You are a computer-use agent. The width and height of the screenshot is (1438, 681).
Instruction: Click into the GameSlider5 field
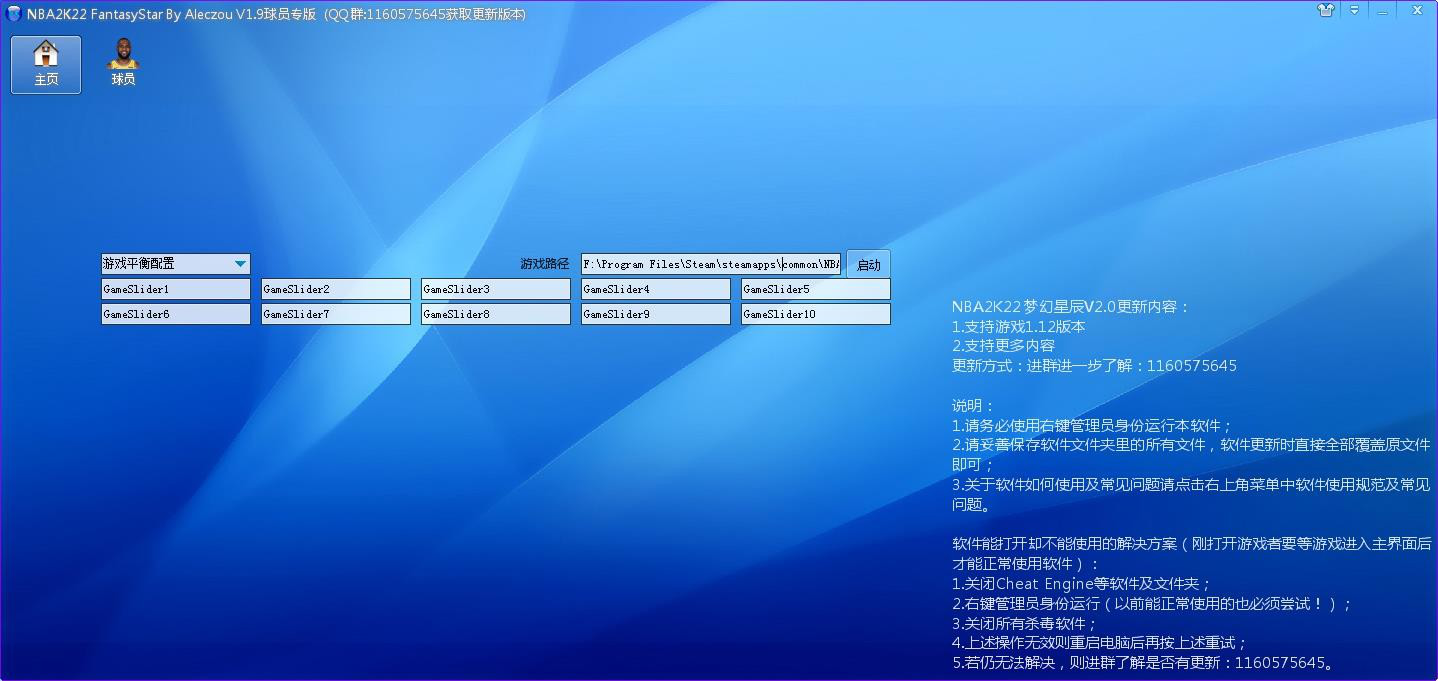[815, 289]
